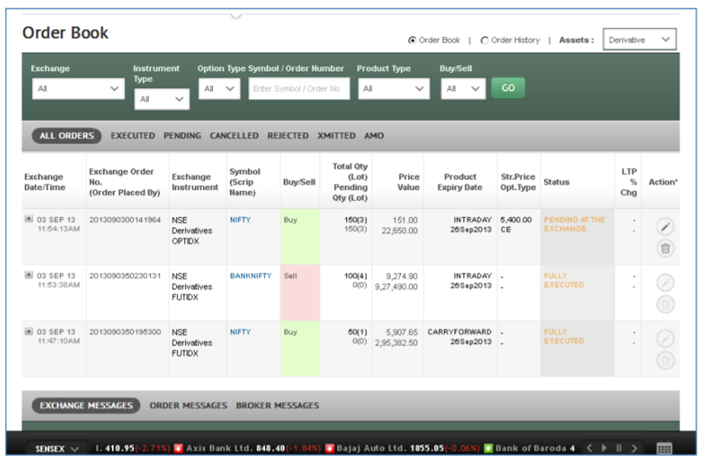Switch to the REJECTED tab
The image size is (702, 463).
click(x=288, y=136)
